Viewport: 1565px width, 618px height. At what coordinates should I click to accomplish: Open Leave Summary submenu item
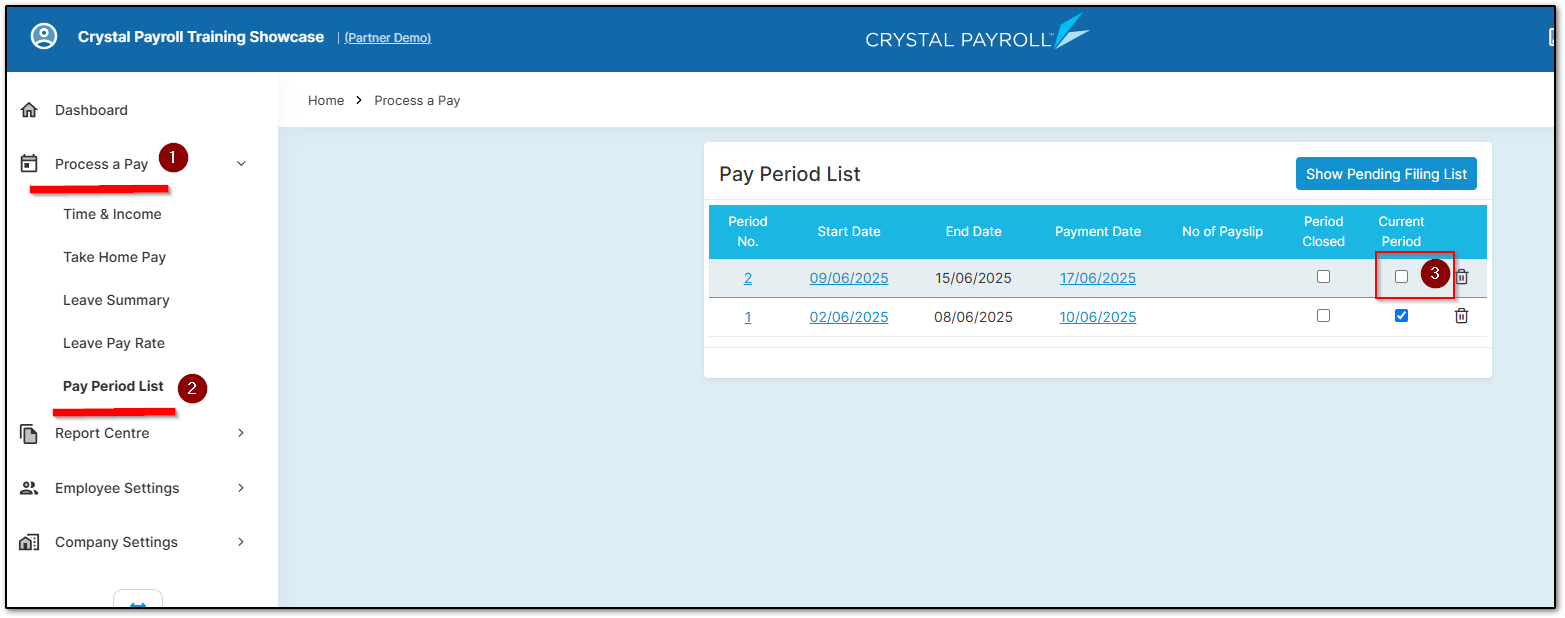point(116,300)
